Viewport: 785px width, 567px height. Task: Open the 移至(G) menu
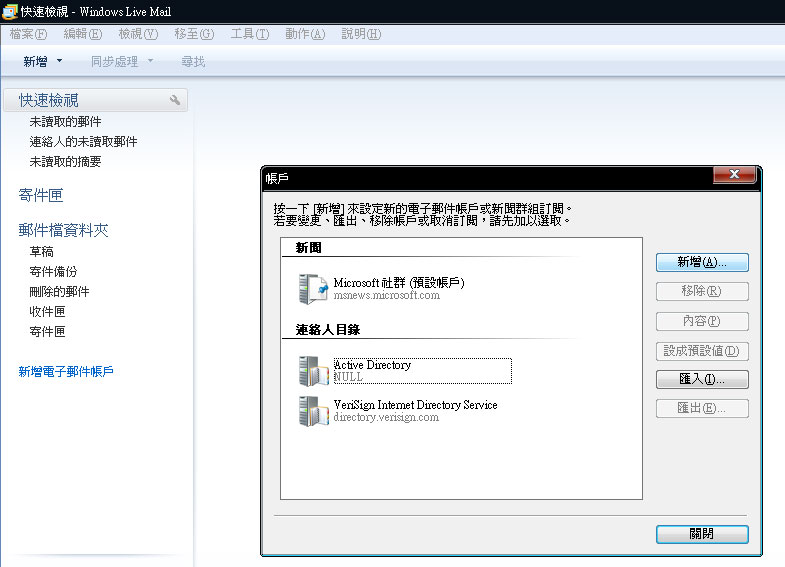(x=194, y=34)
